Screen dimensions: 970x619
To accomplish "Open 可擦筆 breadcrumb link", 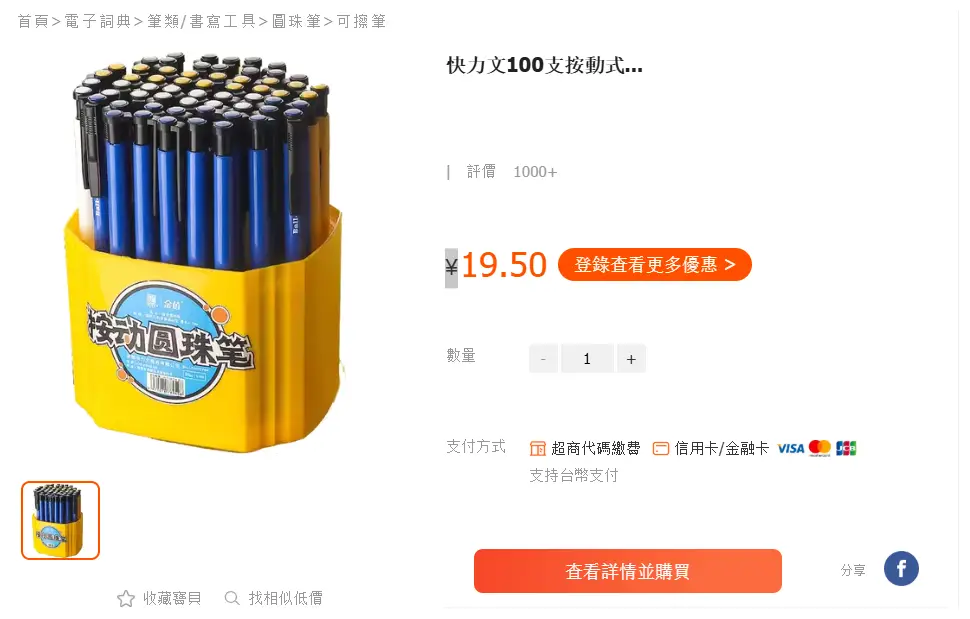I will [x=361, y=21].
